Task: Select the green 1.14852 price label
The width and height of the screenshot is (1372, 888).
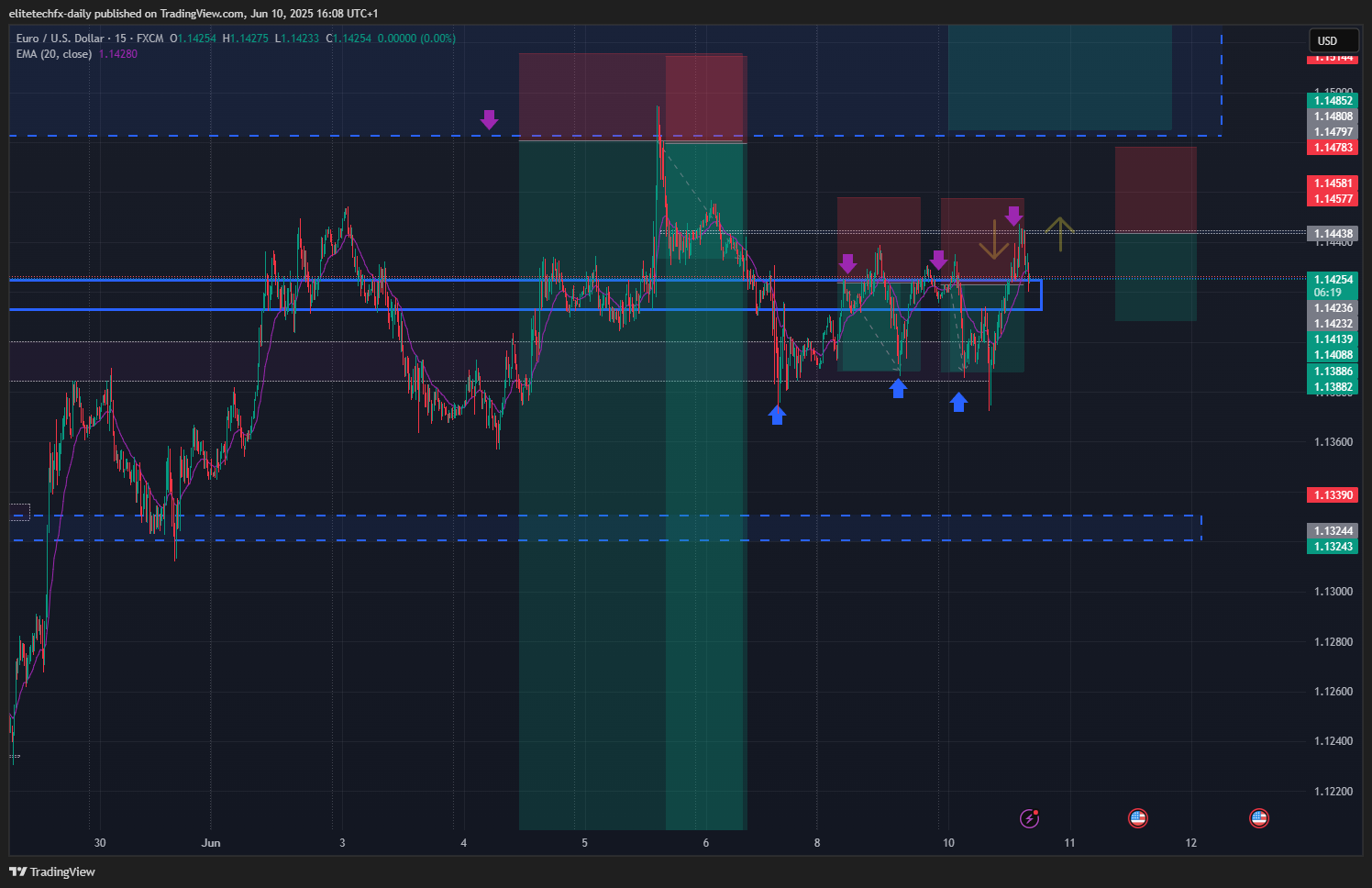Action: point(1333,101)
